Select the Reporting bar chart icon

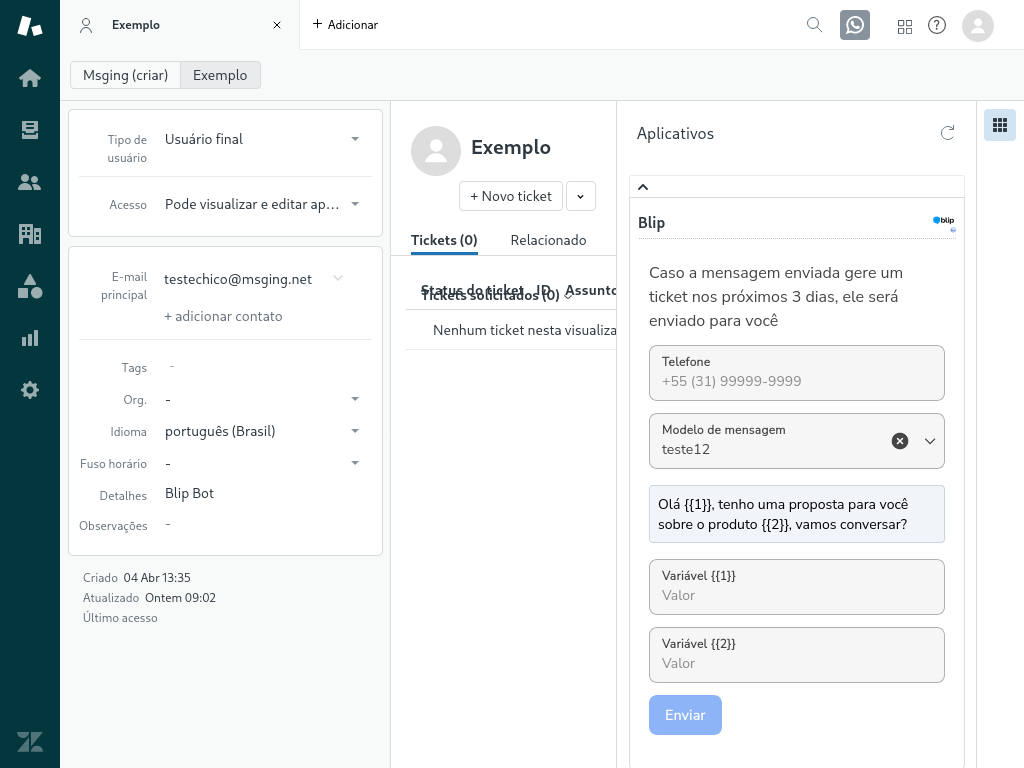click(29, 337)
